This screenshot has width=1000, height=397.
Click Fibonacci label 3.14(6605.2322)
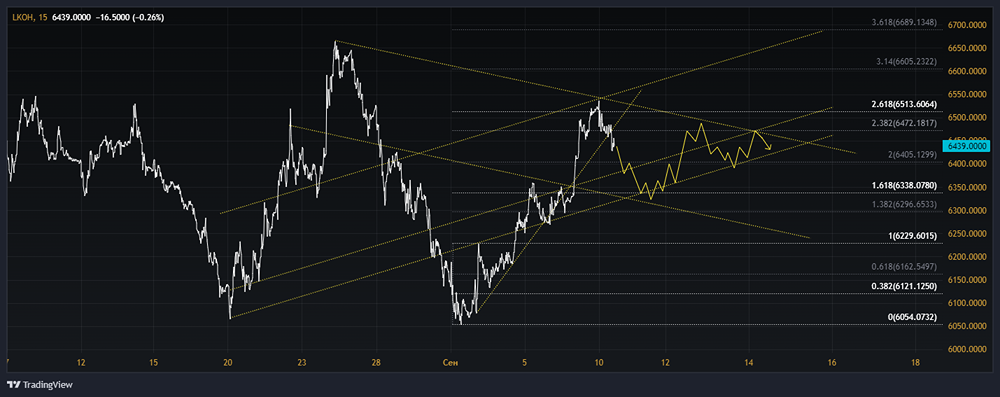coord(907,62)
